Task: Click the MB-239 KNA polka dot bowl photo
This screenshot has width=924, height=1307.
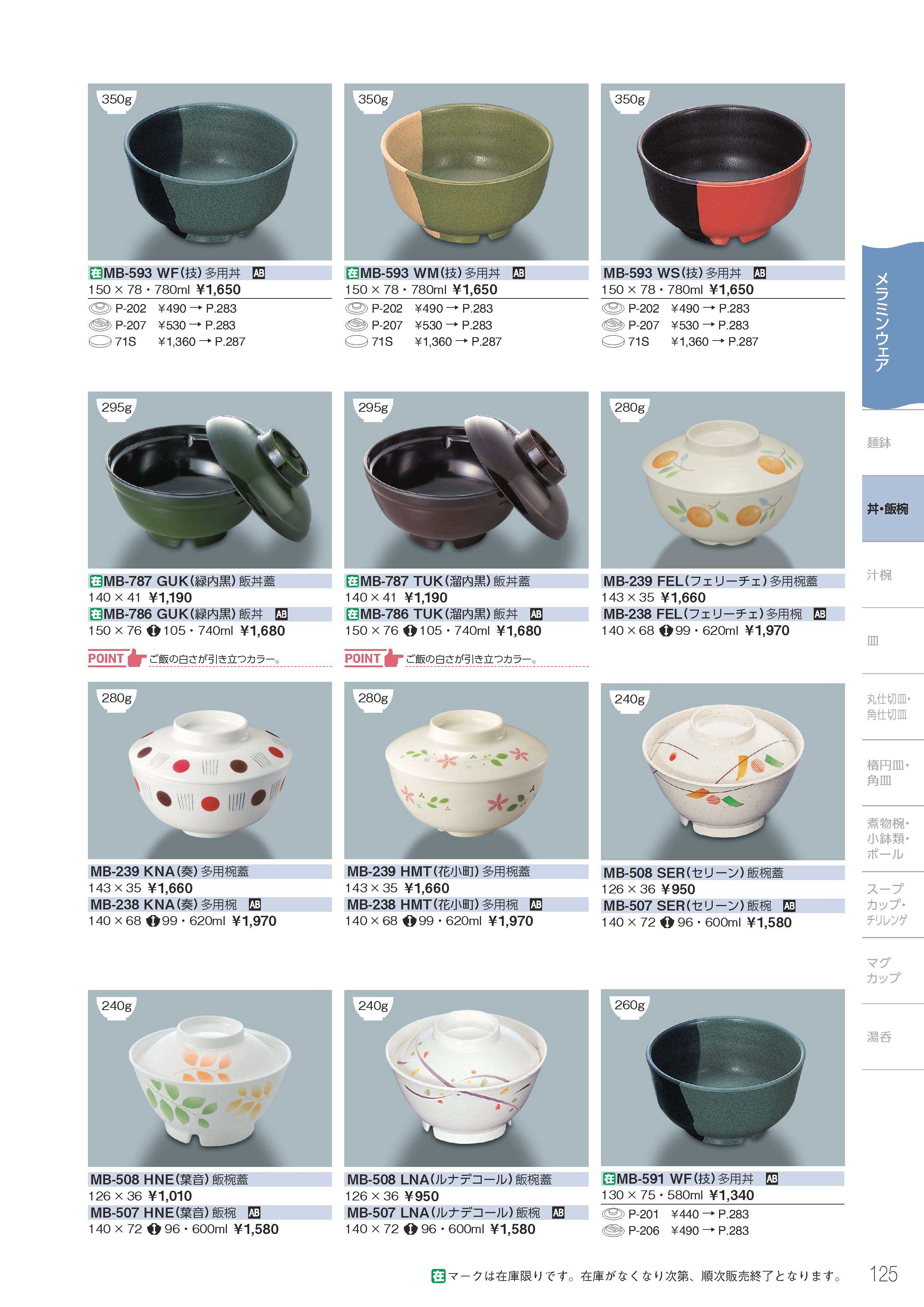Action: coord(210,771)
